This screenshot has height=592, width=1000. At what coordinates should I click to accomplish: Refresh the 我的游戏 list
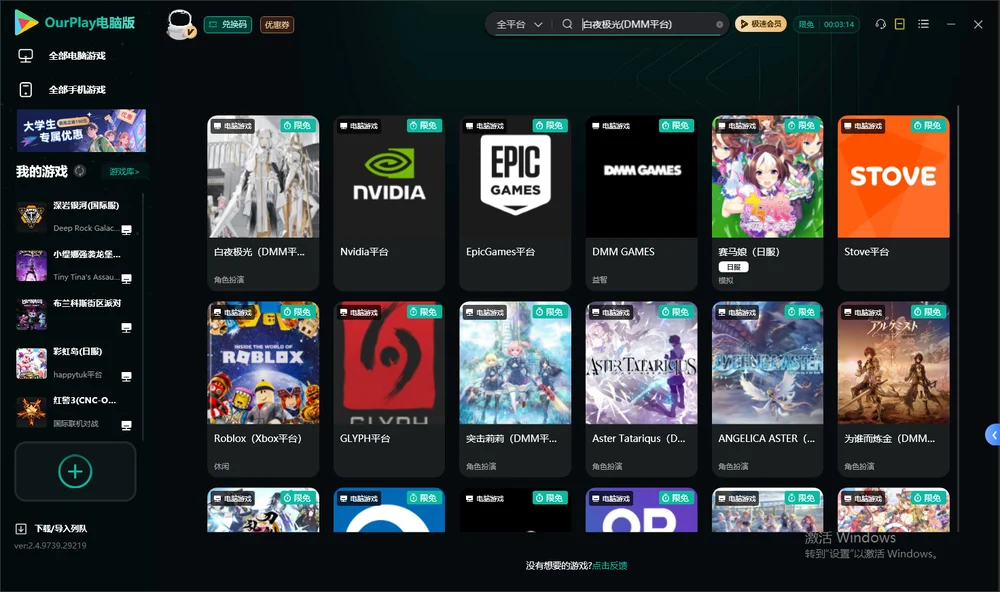[x=80, y=171]
